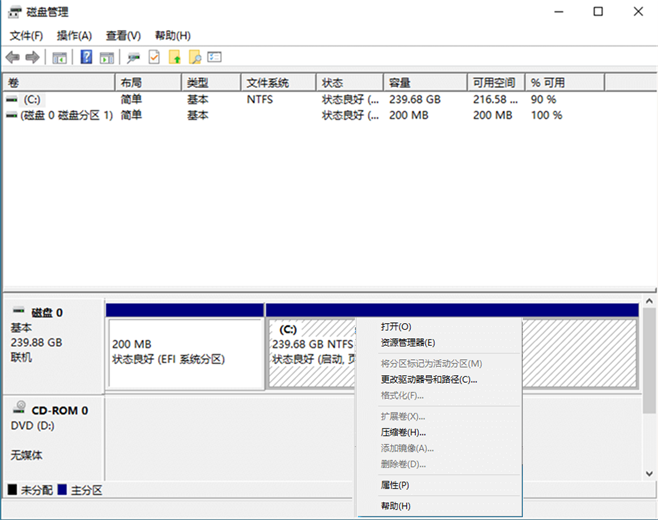Click the folder with magnifier icon
The image size is (658, 520).
click(194, 58)
